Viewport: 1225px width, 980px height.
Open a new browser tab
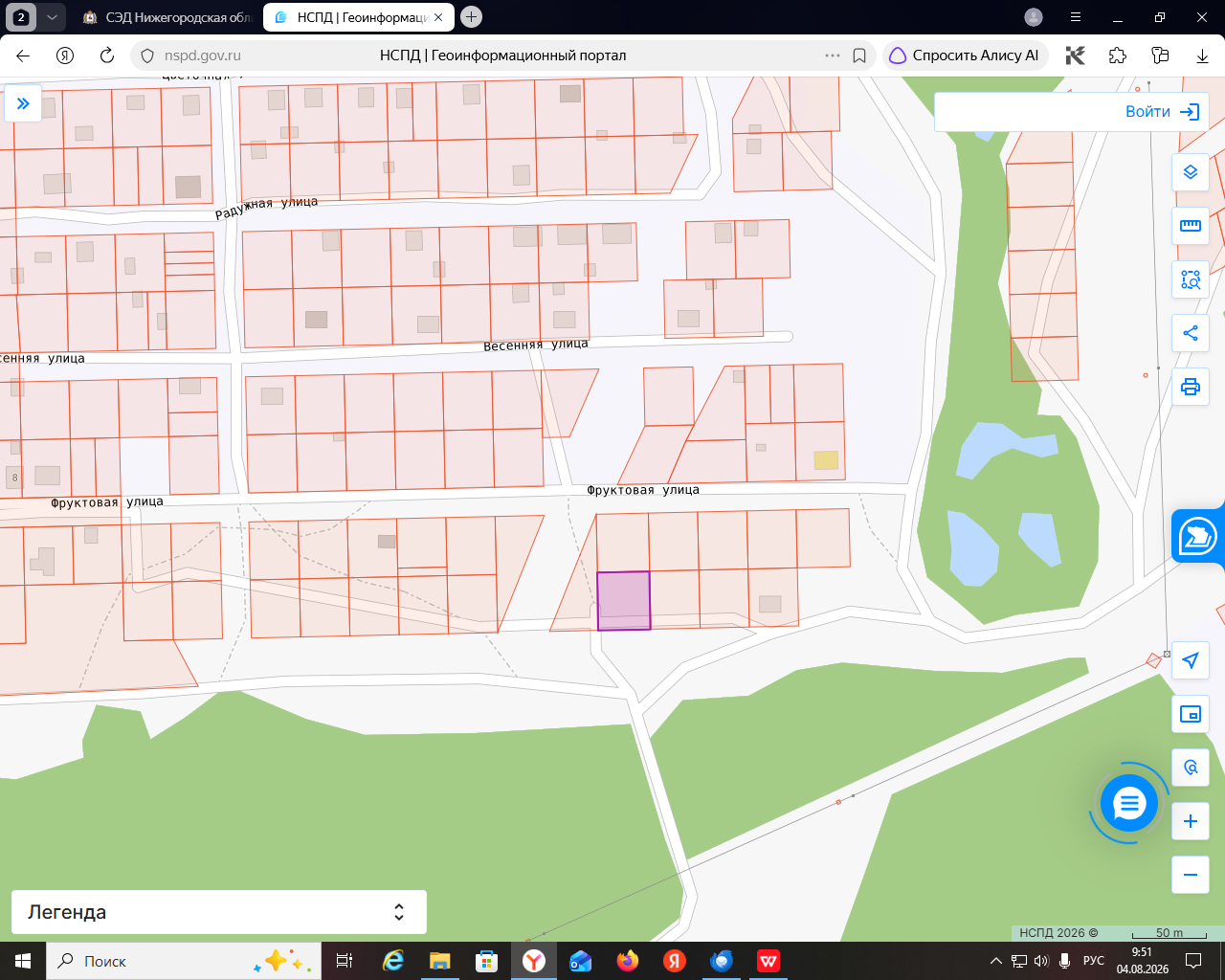tap(471, 17)
